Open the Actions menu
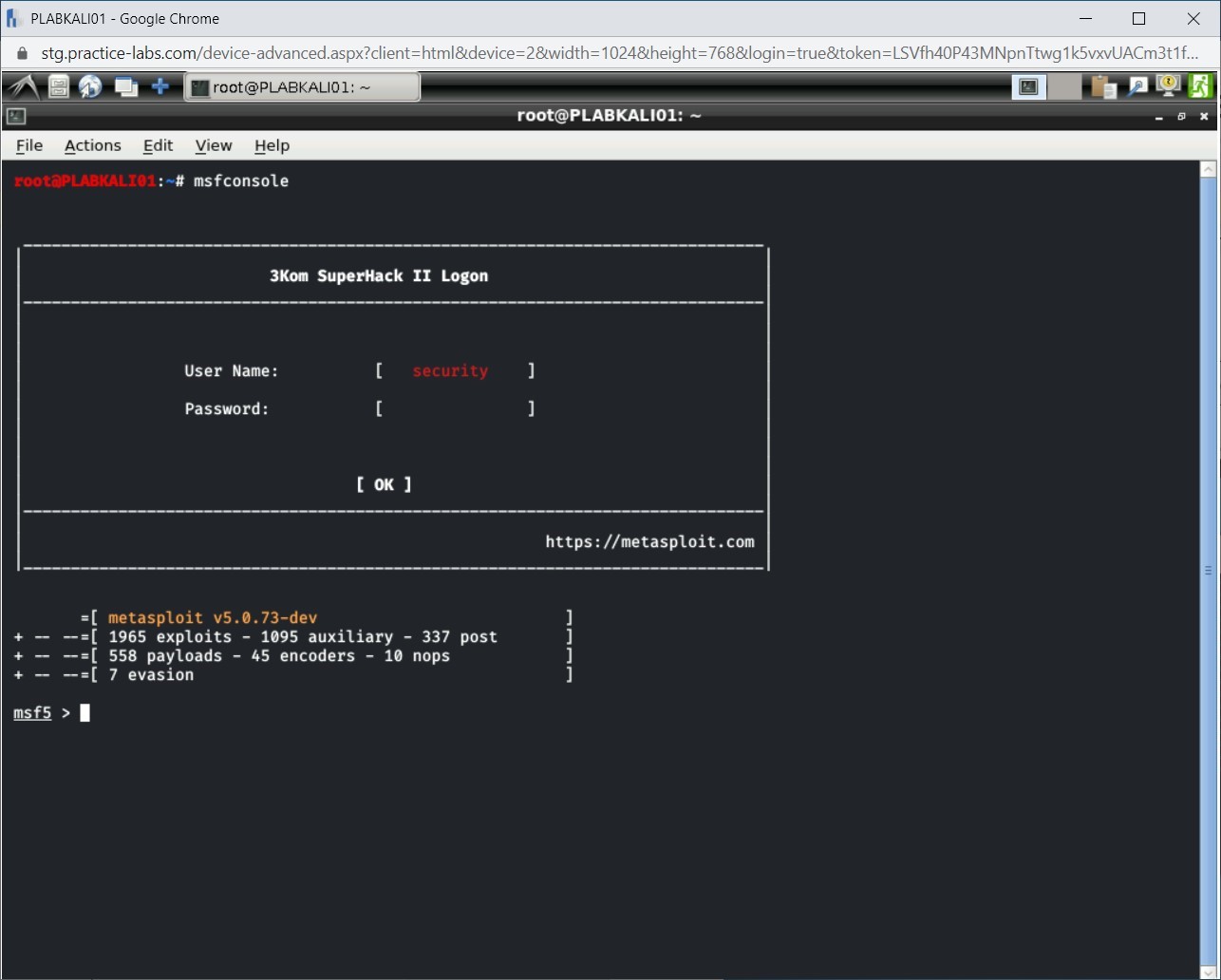Viewport: 1221px width, 980px height. (x=92, y=145)
